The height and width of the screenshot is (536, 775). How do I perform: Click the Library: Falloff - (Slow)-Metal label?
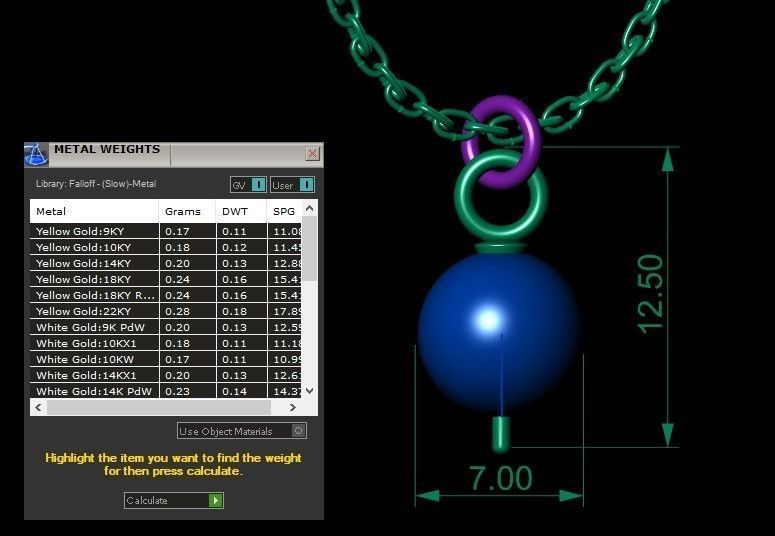coord(96,183)
